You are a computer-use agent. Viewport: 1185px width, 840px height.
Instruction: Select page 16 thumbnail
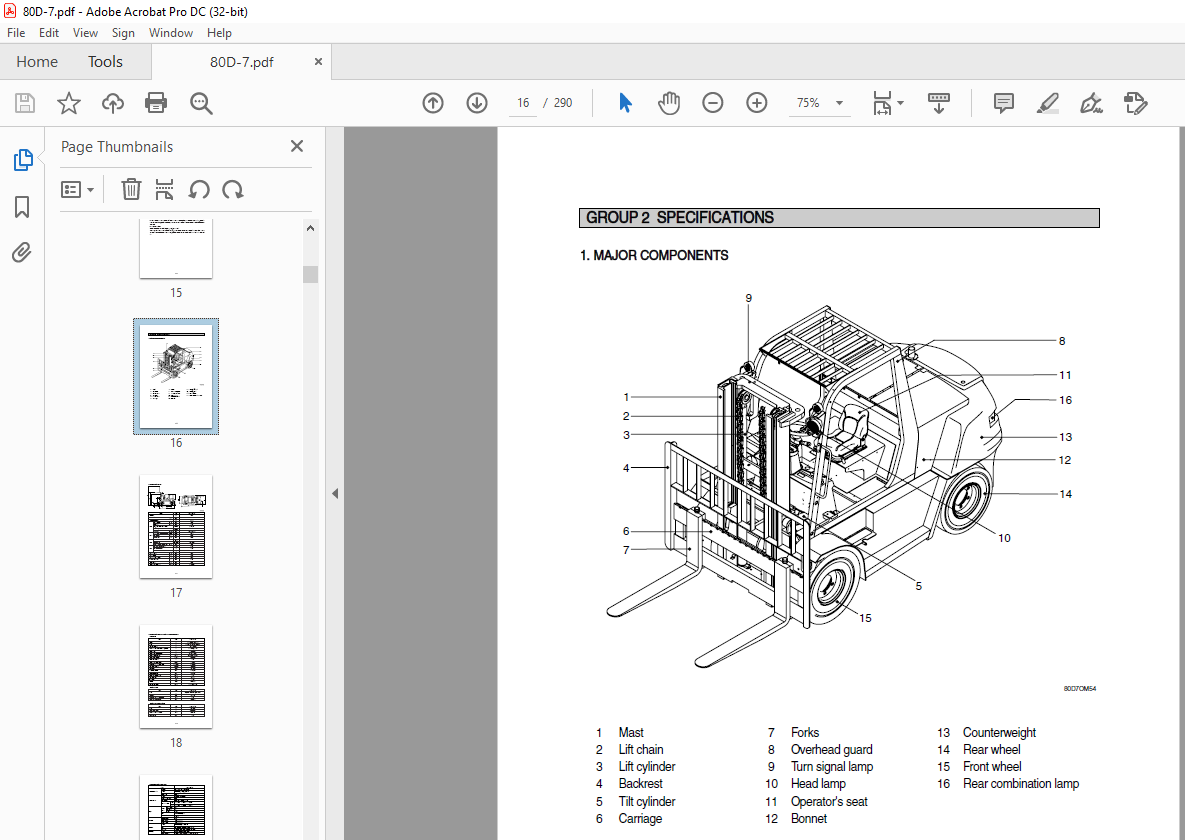click(176, 377)
